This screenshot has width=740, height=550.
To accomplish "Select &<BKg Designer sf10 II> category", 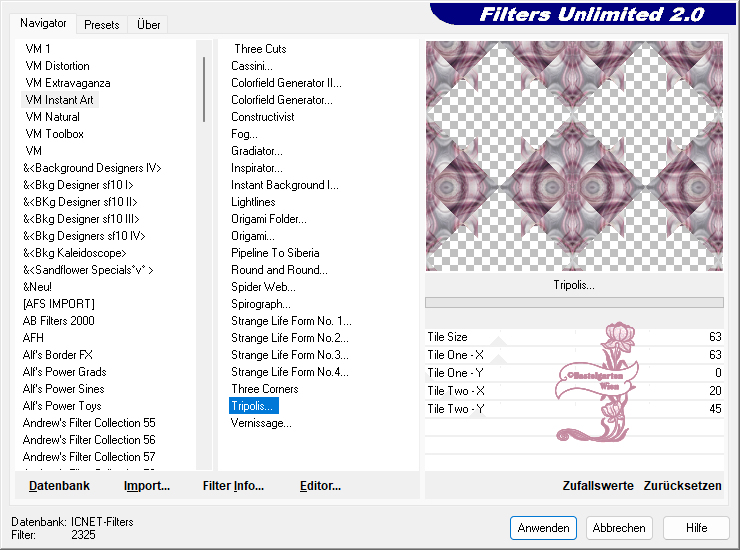I will click(x=80, y=202).
